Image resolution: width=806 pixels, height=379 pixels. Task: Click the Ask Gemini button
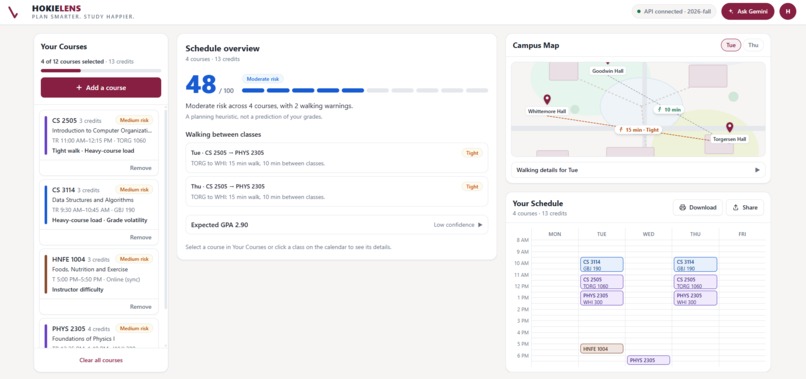pos(747,11)
